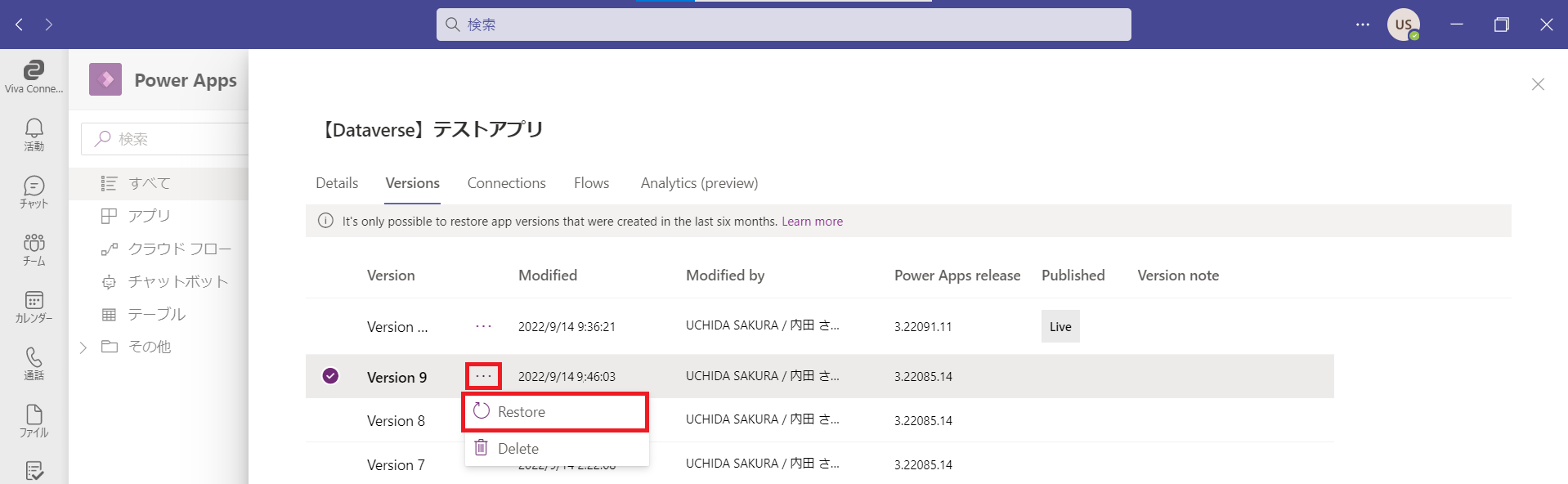Click the Learn more link
Viewport: 1568px width, 484px height.
812,222
